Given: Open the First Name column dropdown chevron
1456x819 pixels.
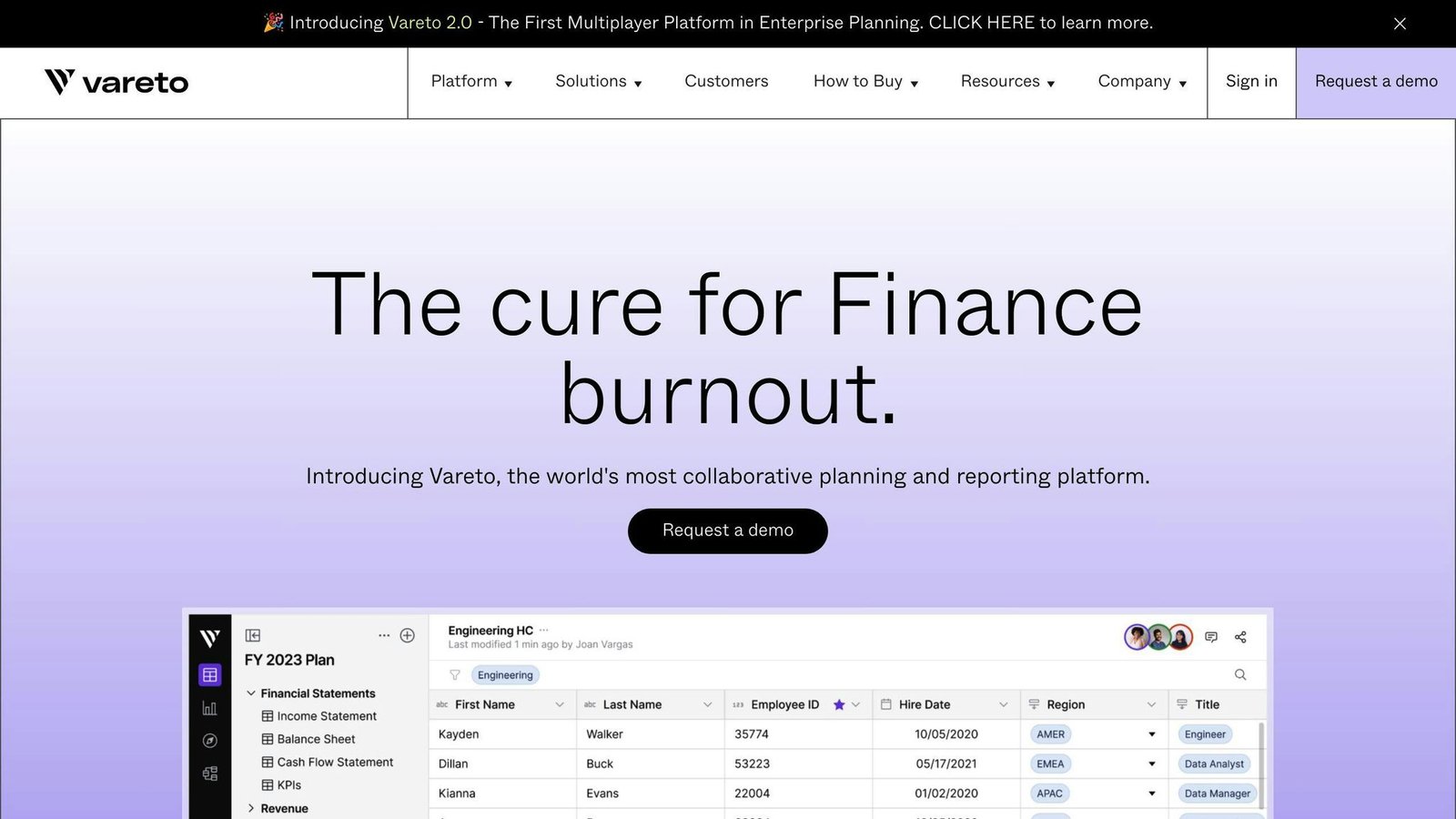Looking at the screenshot, I should click(x=560, y=704).
